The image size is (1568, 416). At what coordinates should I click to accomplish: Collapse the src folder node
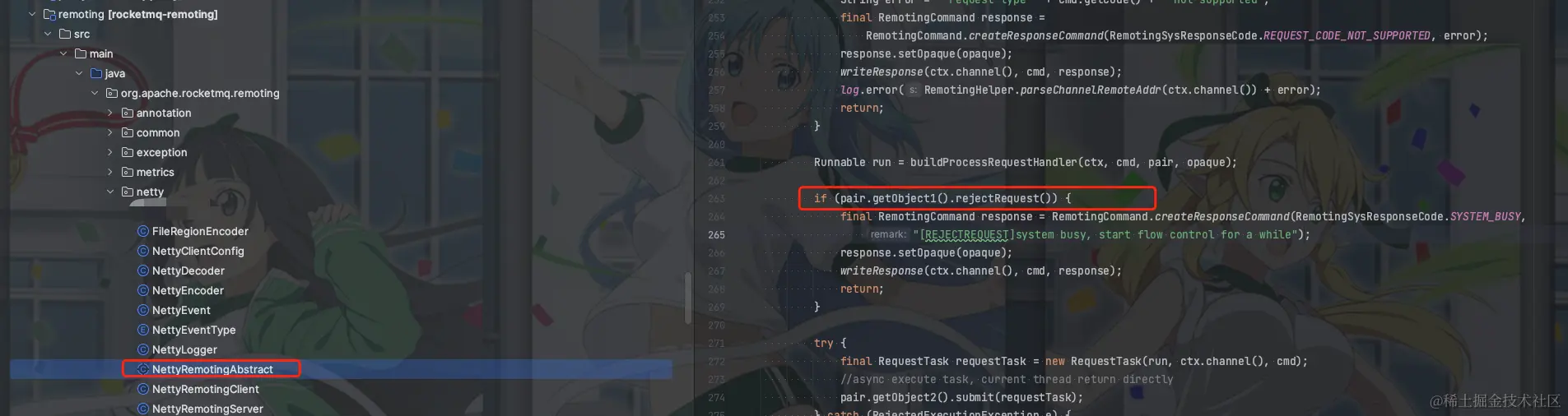48,34
